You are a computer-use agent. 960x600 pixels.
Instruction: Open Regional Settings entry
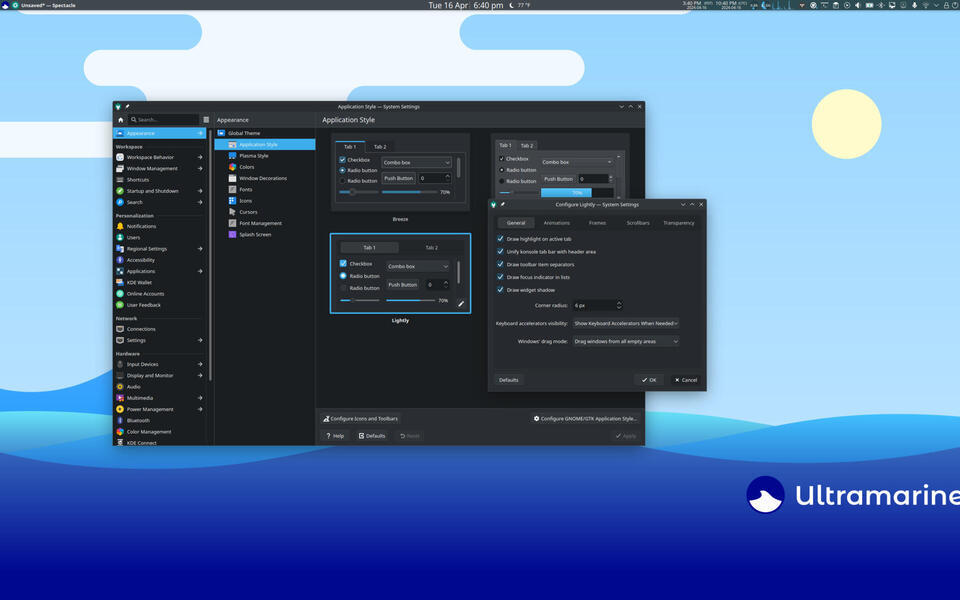coord(159,249)
